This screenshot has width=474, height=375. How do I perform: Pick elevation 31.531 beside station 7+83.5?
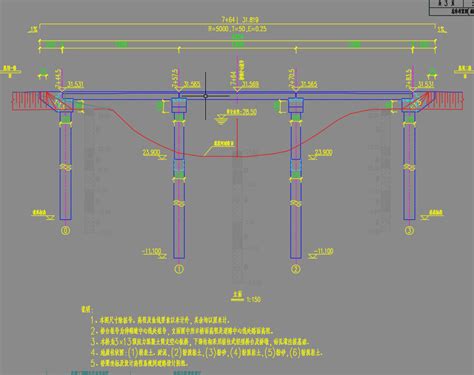(x=426, y=84)
